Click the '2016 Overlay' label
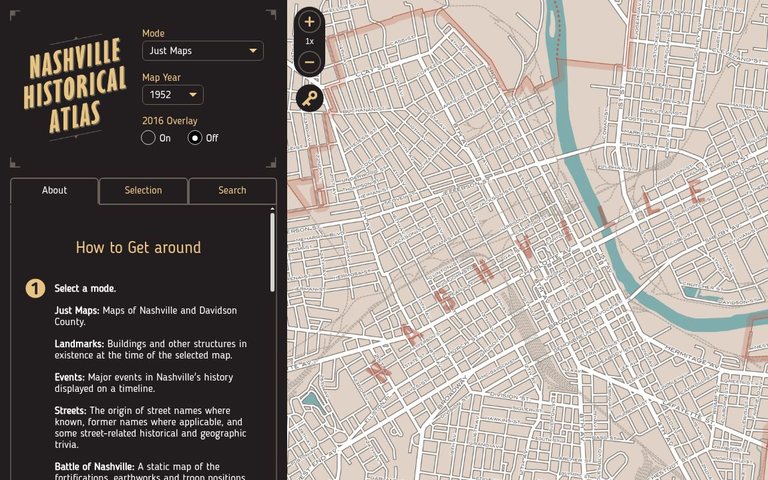The image size is (768, 480). (169, 121)
